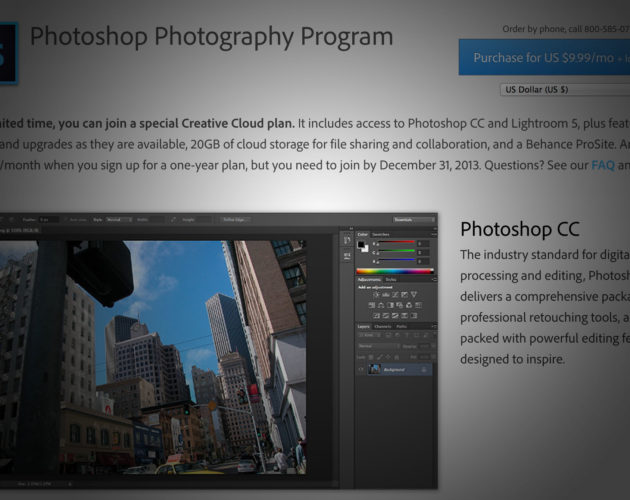Screen dimensions: 630x500
Task: Open the Layers panel options menu
Action: coord(434,326)
